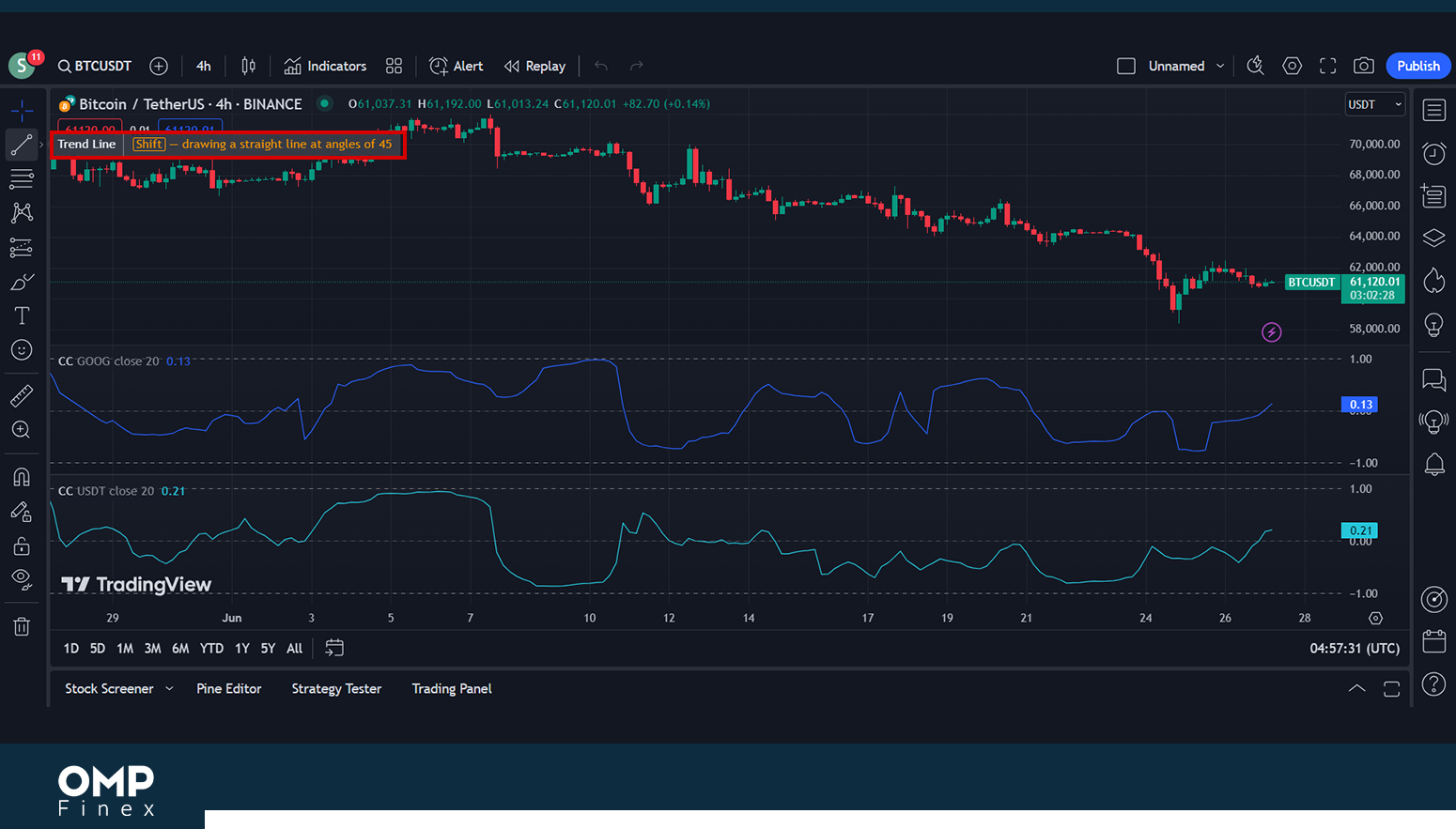Image resolution: width=1456 pixels, height=829 pixels.
Task: Open the Trading Panel tab
Action: click(x=452, y=688)
